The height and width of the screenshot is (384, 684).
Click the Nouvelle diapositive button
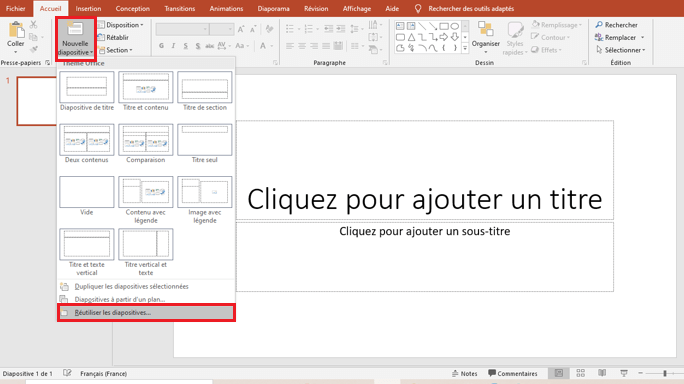click(x=75, y=39)
